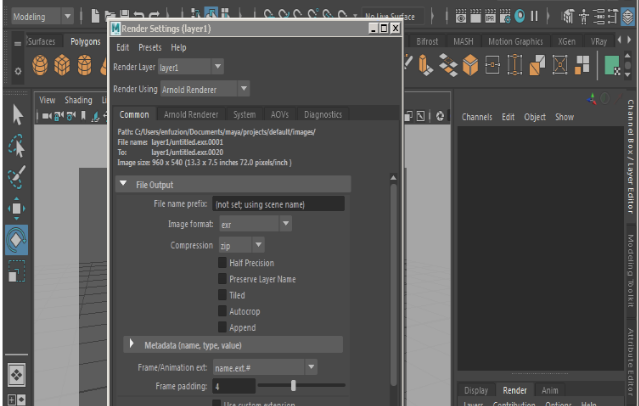
Task: Click the Frame padding value field
Action: [x=234, y=386]
